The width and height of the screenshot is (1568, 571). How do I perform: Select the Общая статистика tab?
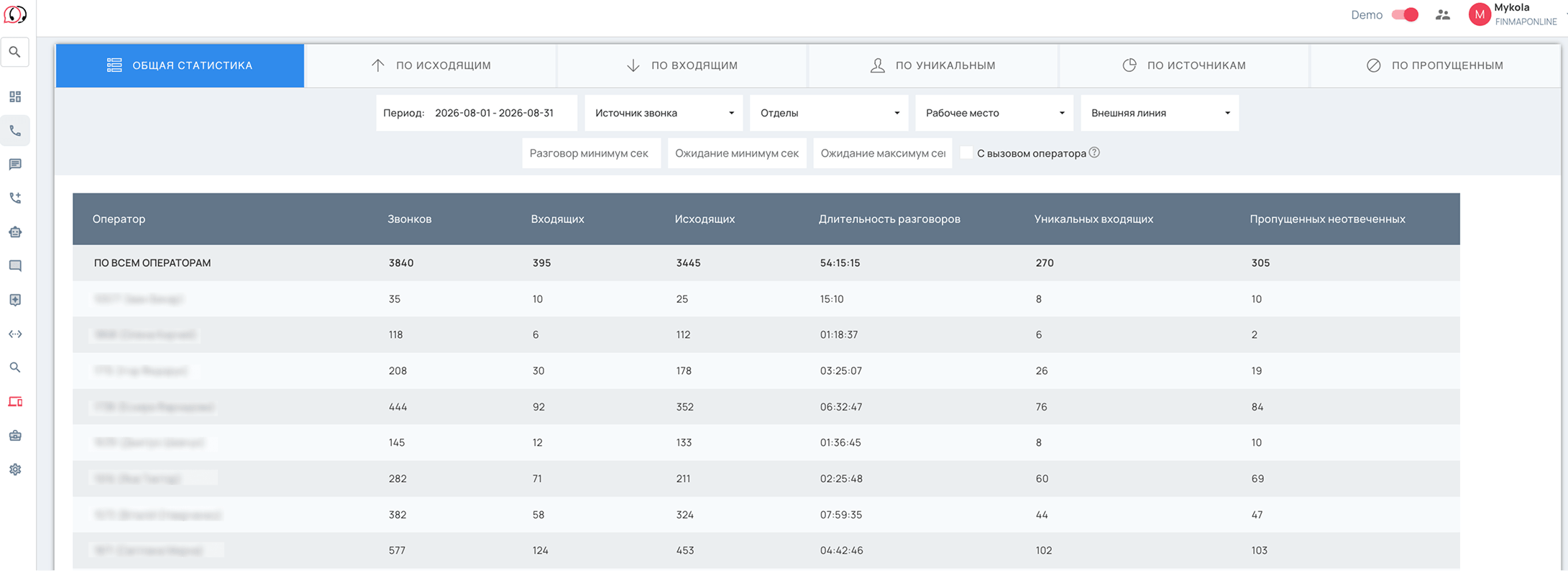pos(180,65)
